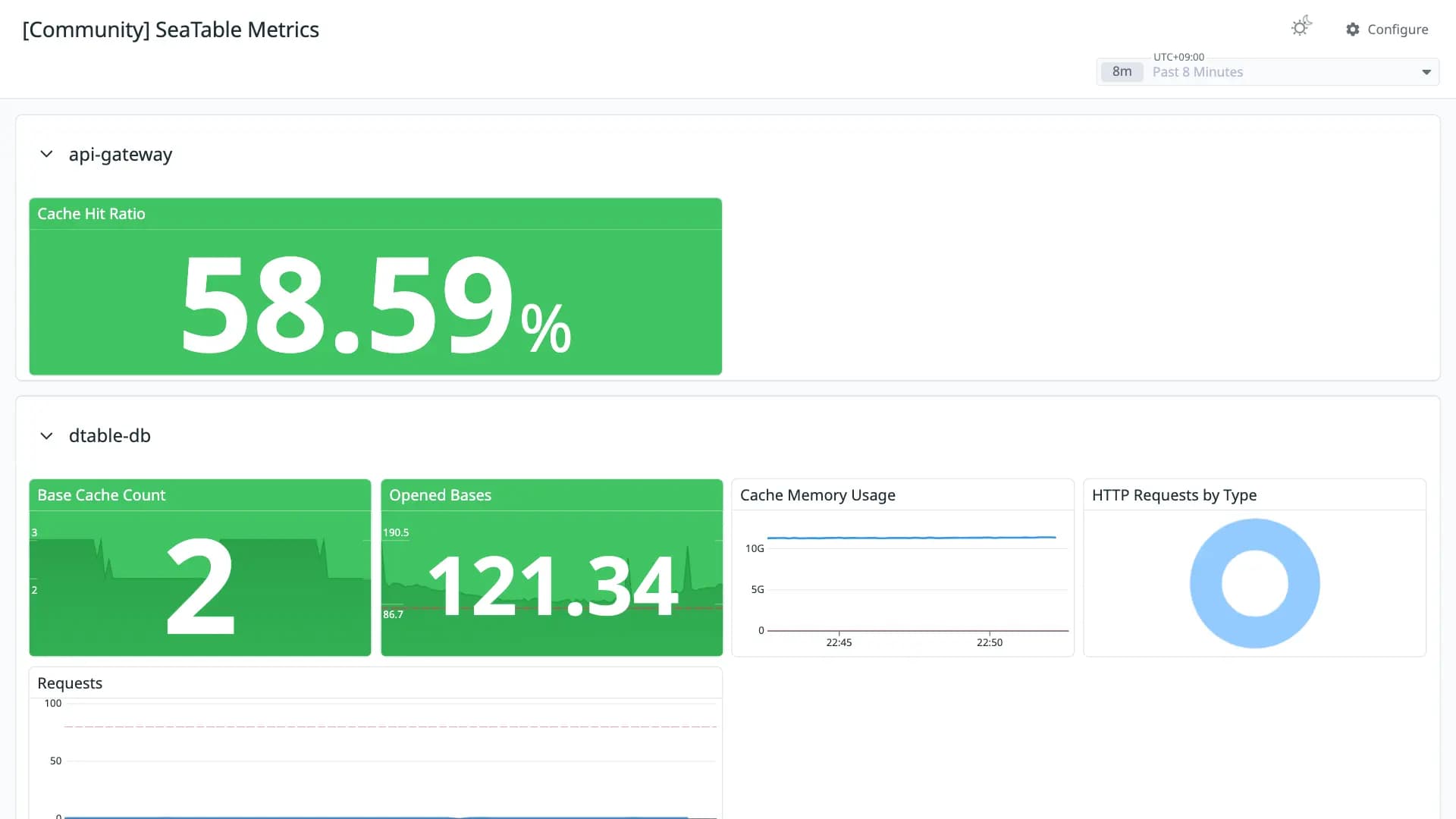Screen dimensions: 1456x819
Task: Select the Requests widget title
Action: point(70,683)
